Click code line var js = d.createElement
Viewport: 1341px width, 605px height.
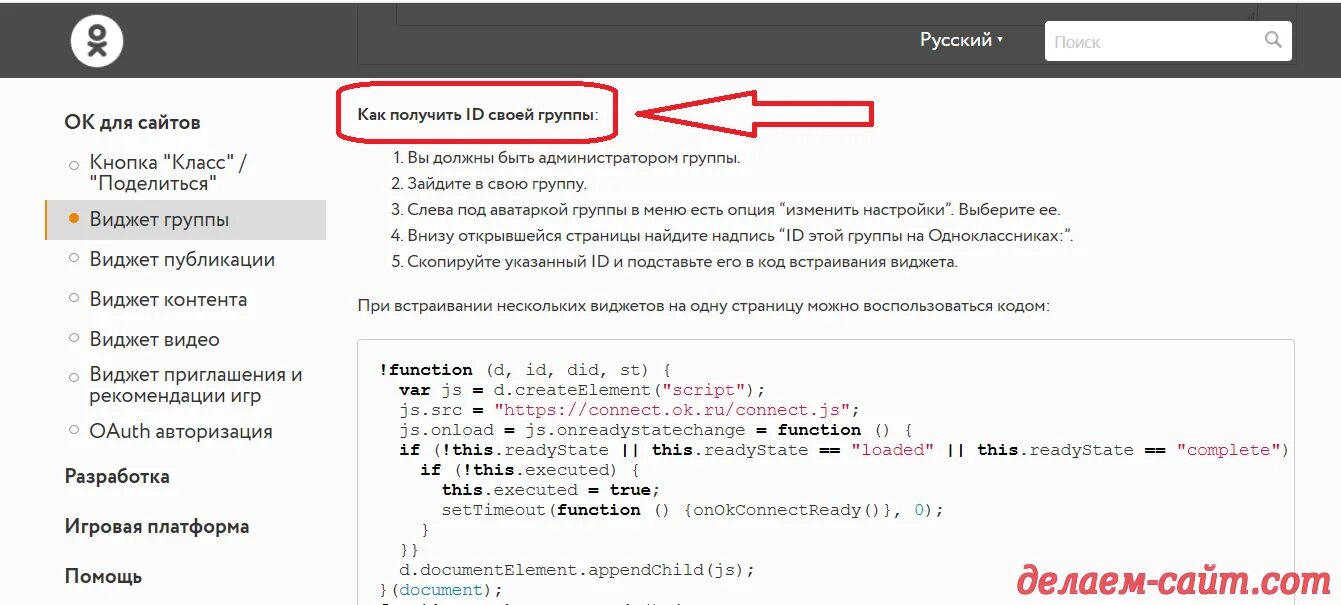582,390
